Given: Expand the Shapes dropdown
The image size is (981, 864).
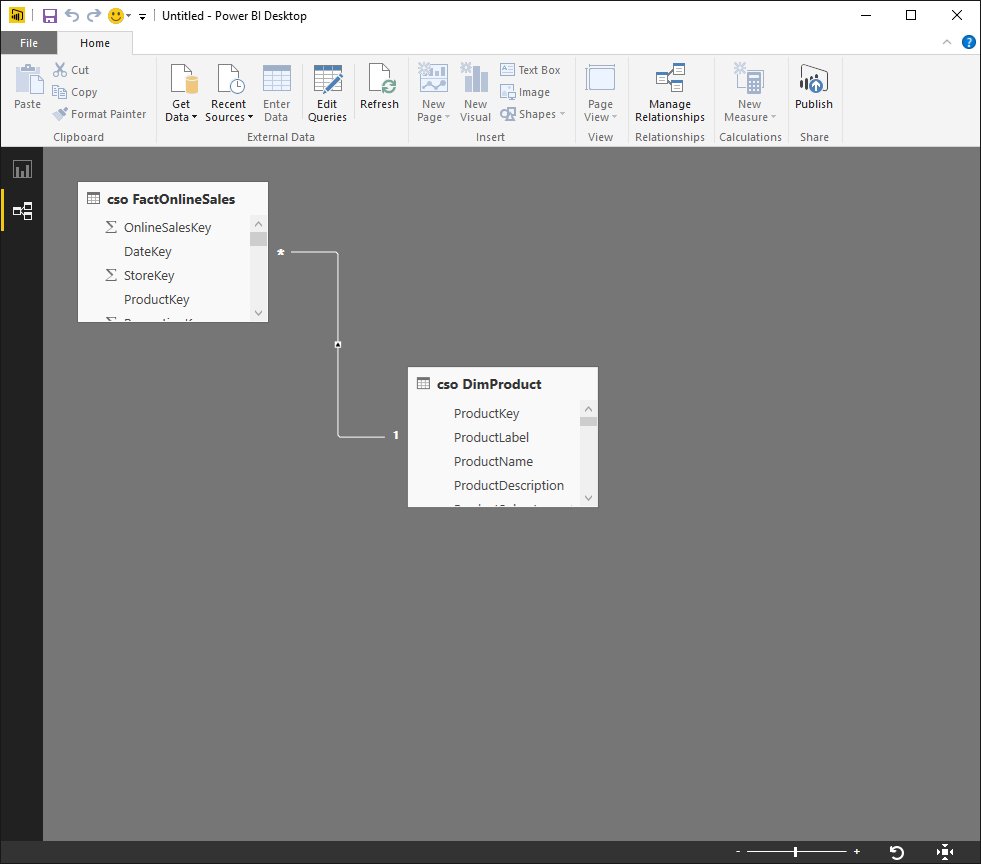Looking at the screenshot, I should pyautogui.click(x=533, y=113).
